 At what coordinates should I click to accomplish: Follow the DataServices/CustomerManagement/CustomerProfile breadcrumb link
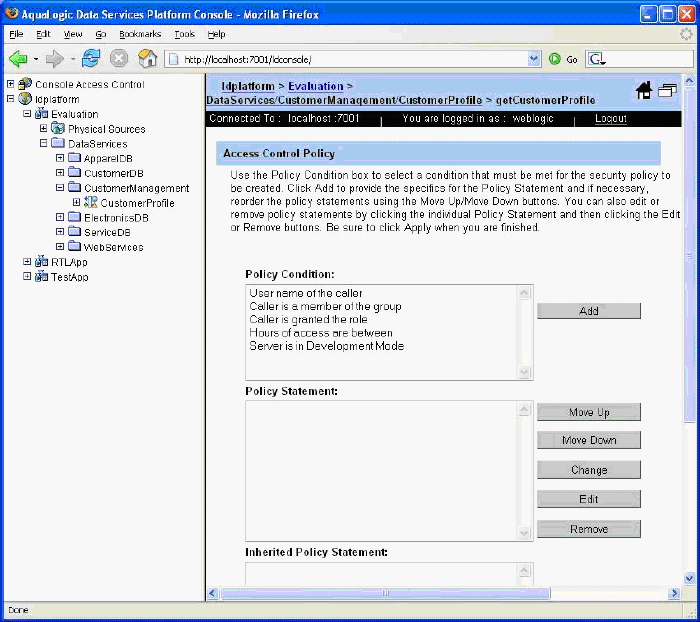(344, 100)
